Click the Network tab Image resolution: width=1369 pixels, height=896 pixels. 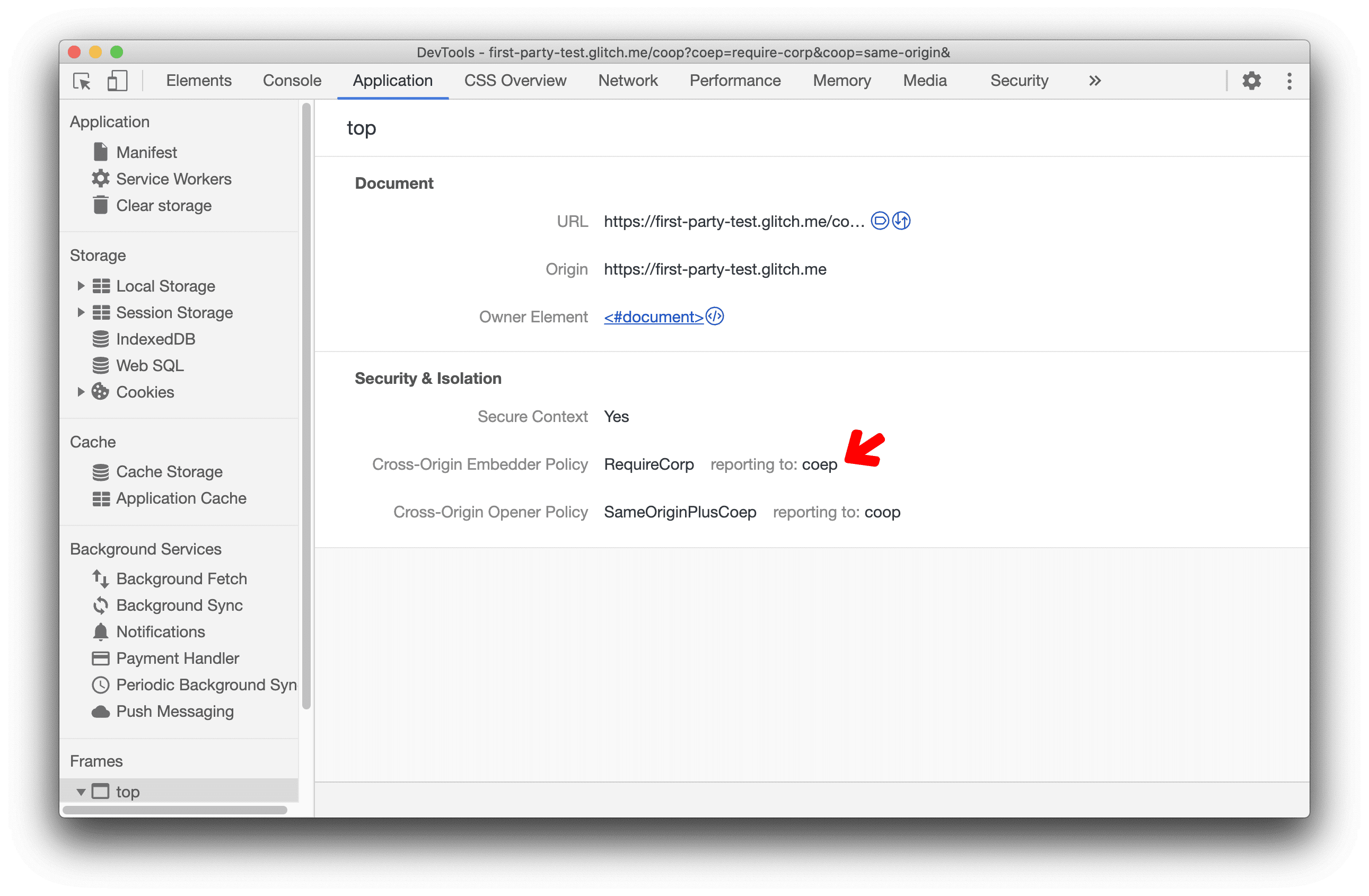(x=628, y=80)
